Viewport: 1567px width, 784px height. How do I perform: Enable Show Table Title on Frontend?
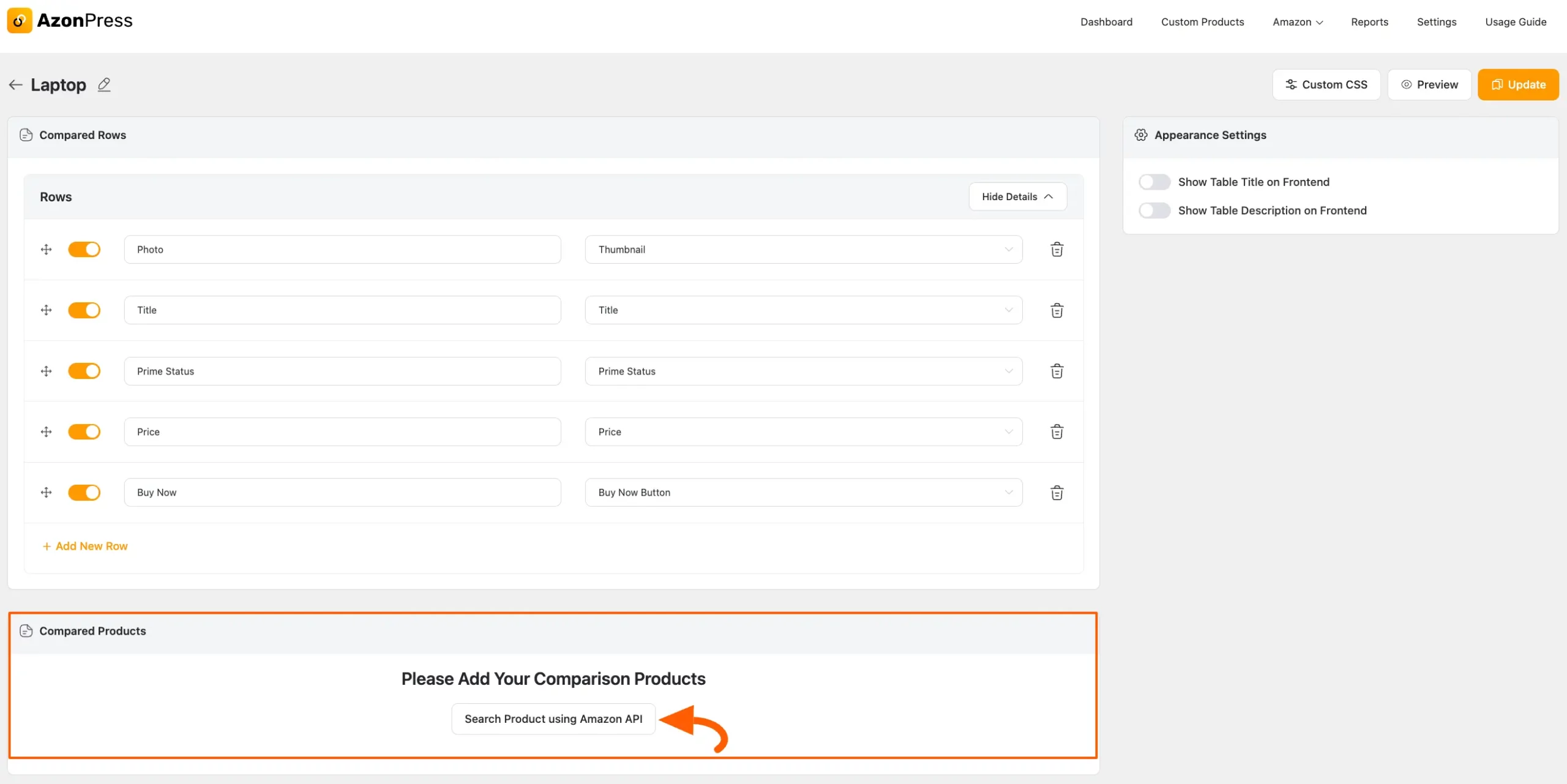1154,182
